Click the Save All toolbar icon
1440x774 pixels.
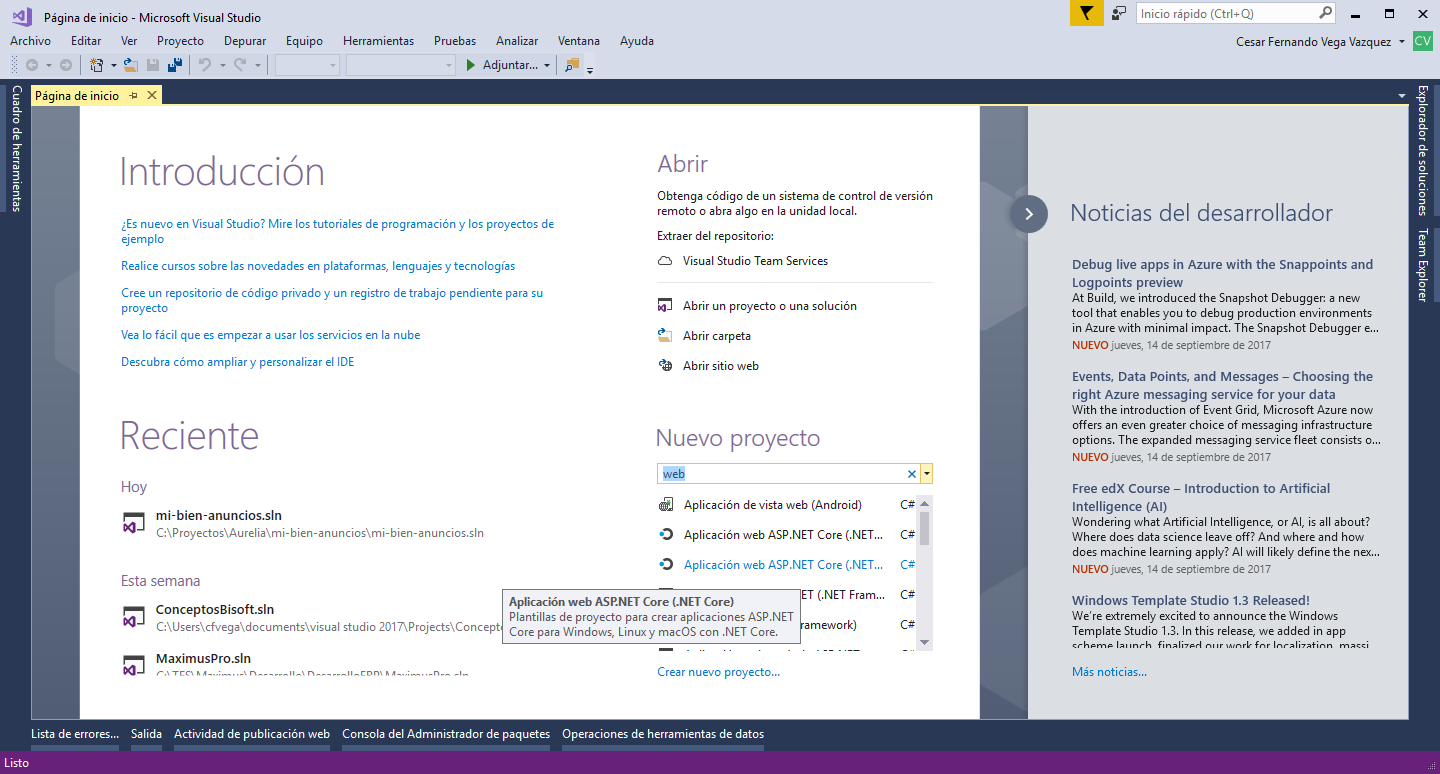pyautogui.click(x=175, y=65)
